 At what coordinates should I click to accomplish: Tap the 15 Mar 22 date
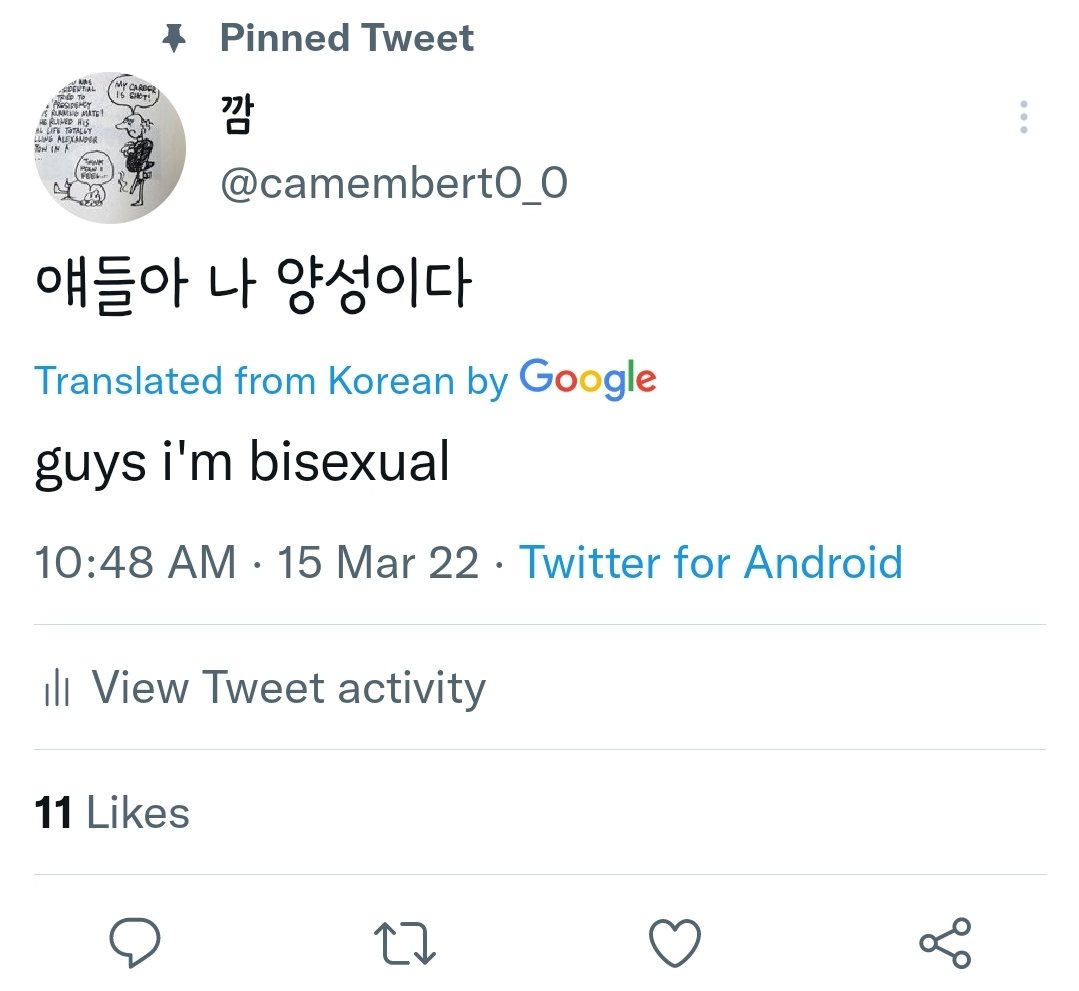point(378,562)
